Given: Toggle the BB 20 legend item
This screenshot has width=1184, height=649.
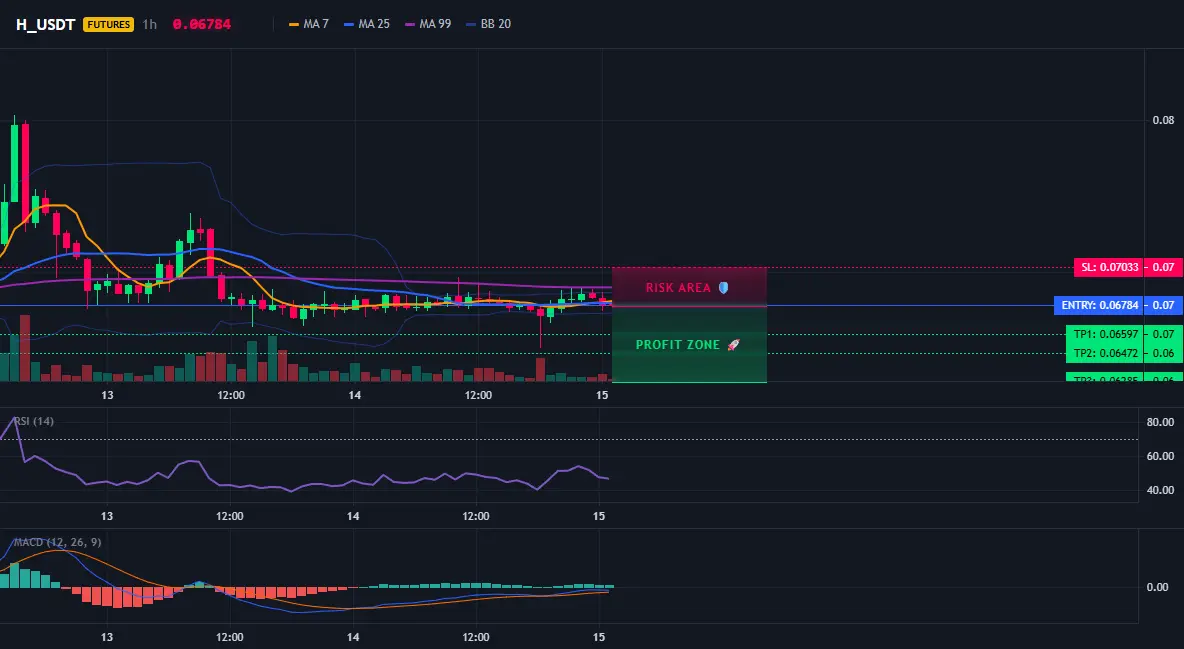Looking at the screenshot, I should pos(489,24).
